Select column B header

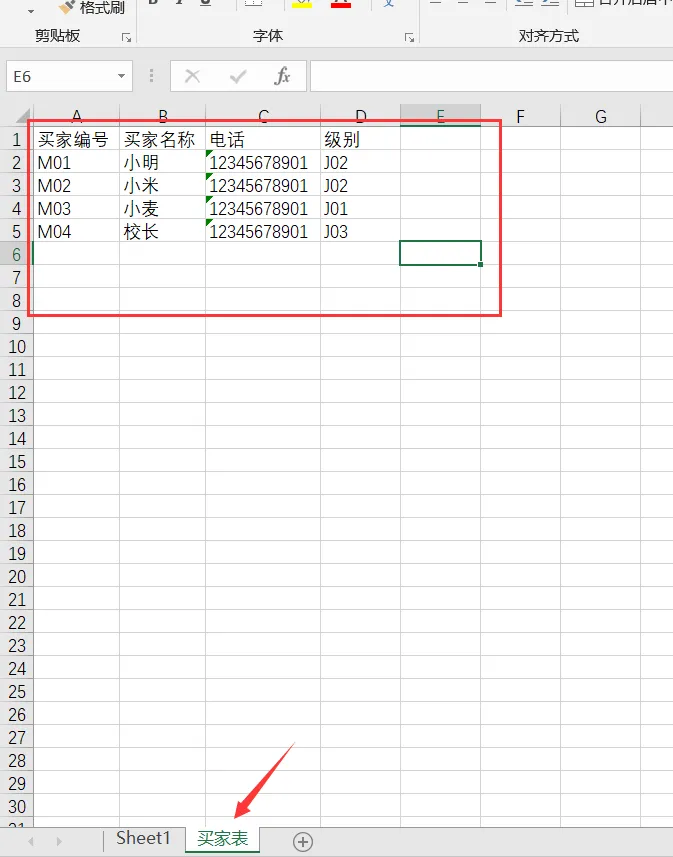(162, 115)
